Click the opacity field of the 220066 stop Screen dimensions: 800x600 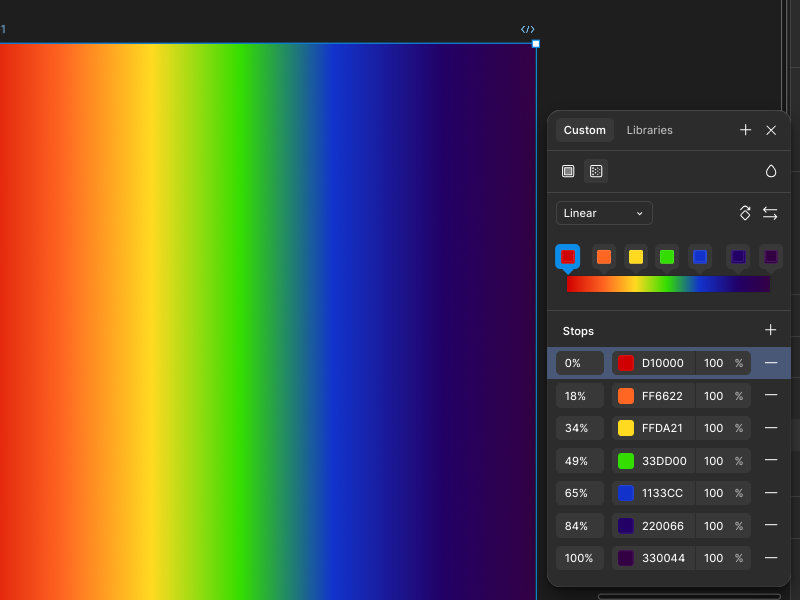tap(723, 526)
